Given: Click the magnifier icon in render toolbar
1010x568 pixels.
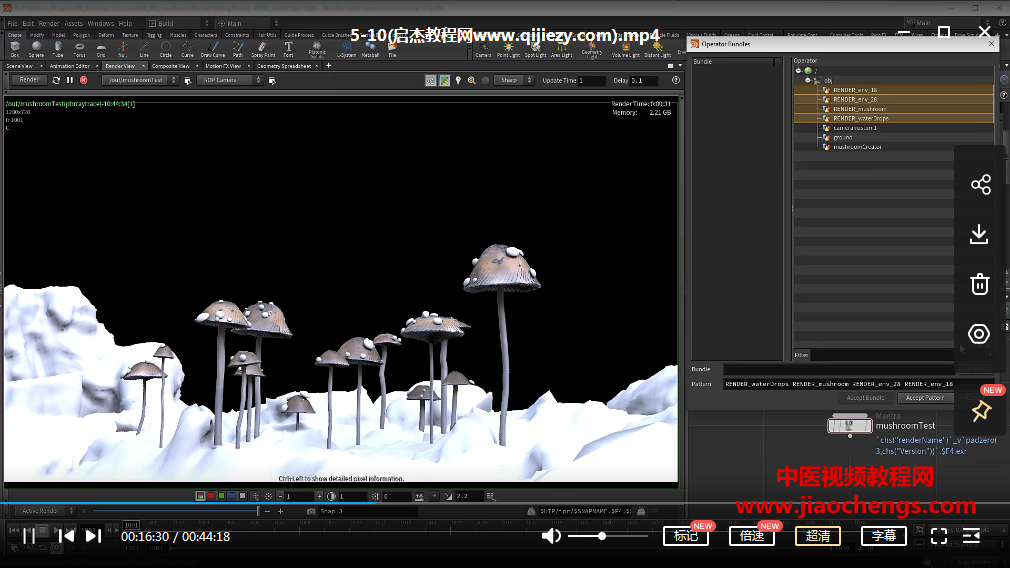Looking at the screenshot, I should [x=472, y=80].
